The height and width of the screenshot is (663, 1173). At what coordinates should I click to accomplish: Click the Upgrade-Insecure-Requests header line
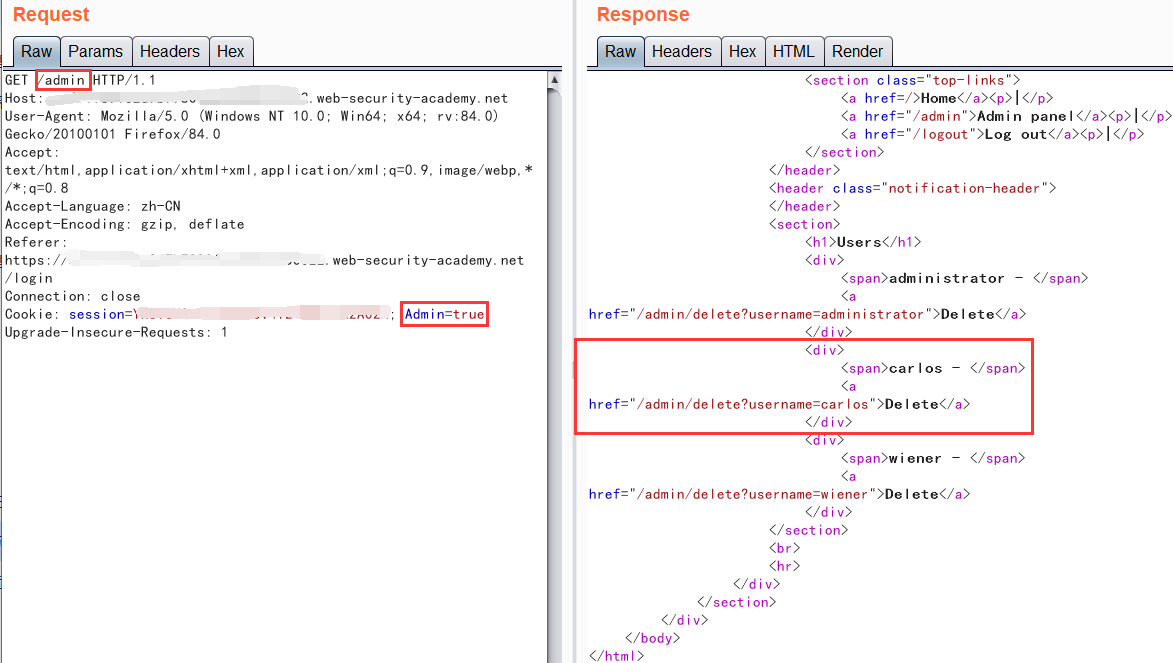pos(116,332)
